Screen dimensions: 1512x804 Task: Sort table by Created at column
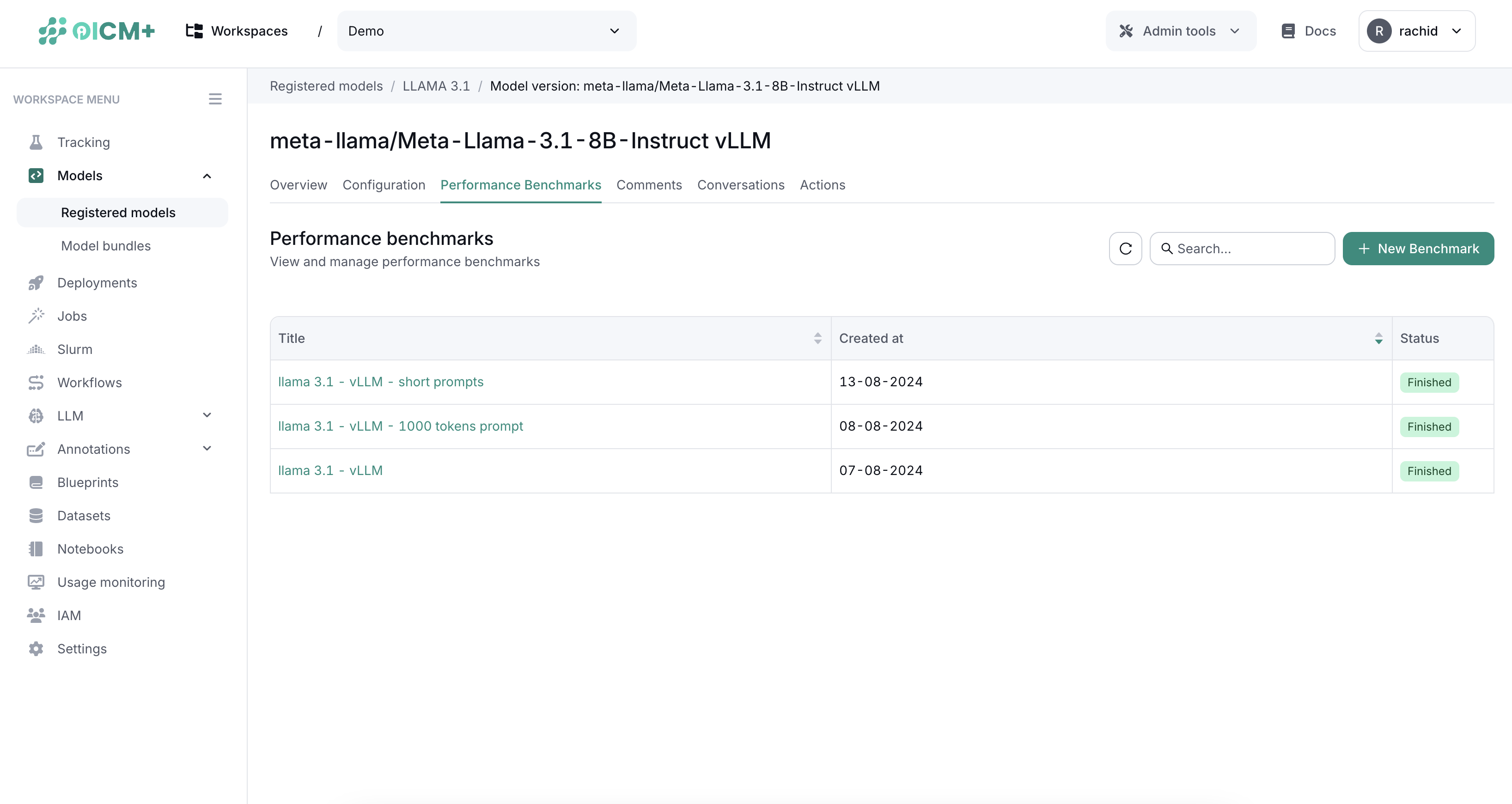1378,339
